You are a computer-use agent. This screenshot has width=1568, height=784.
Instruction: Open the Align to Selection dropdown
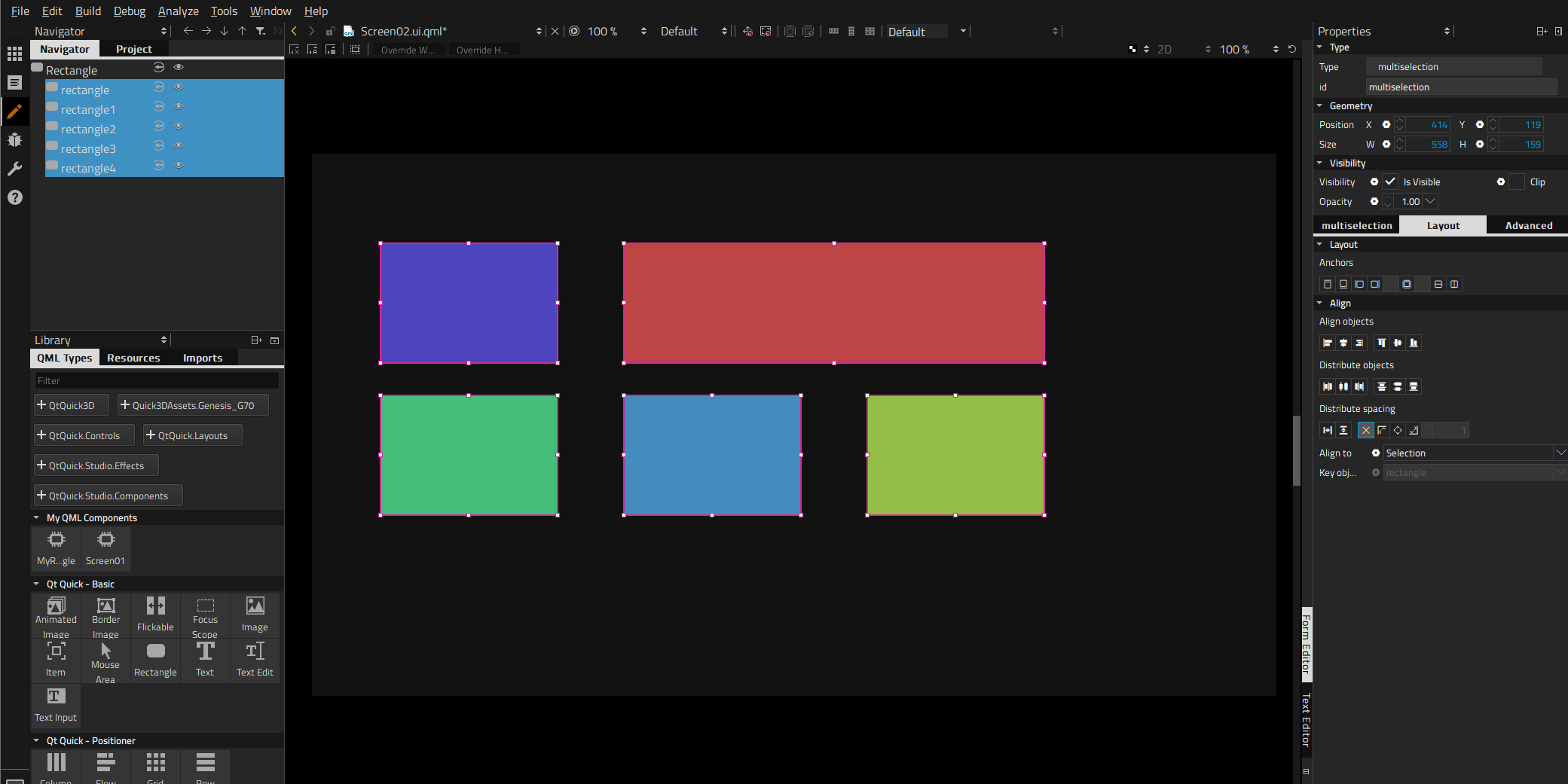(x=1469, y=453)
